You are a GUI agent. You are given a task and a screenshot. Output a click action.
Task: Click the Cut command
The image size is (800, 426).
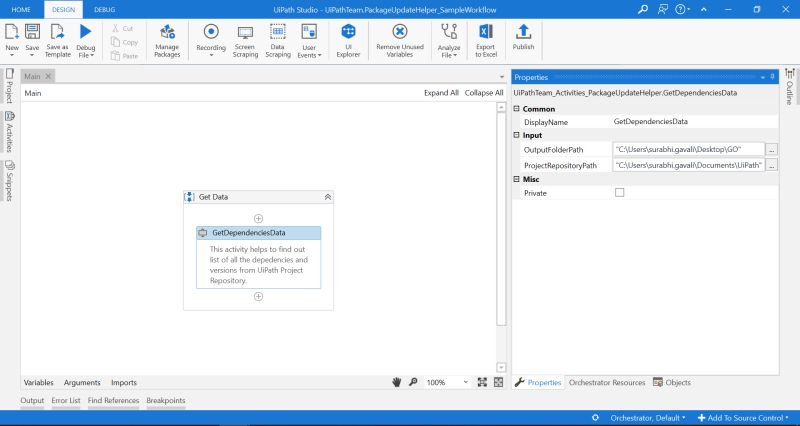[122, 29]
